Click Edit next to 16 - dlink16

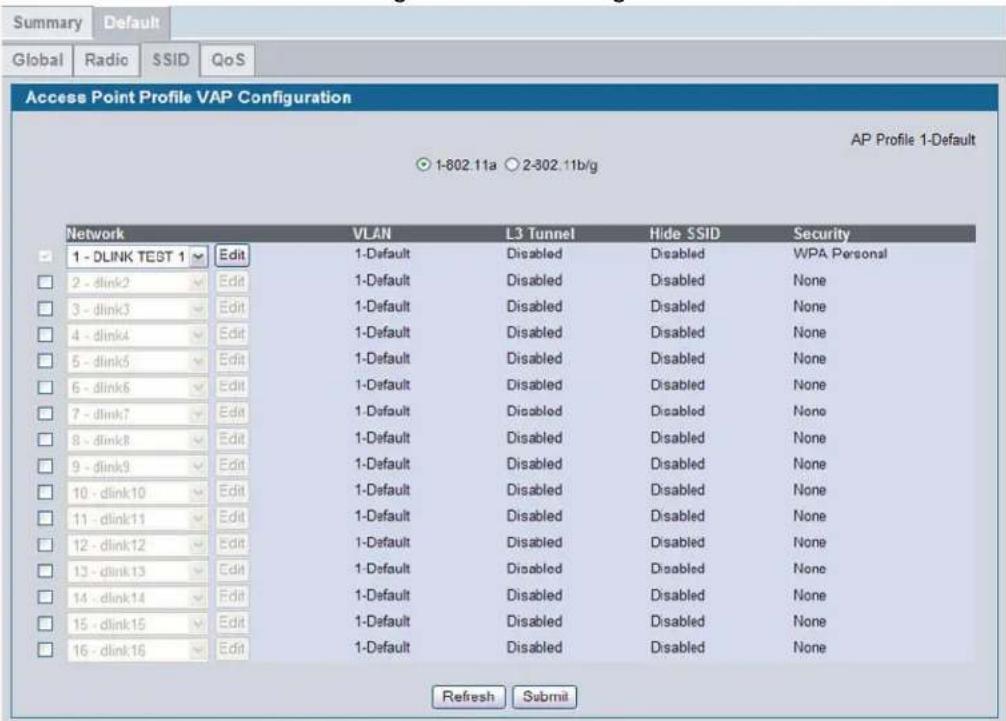pos(232,649)
